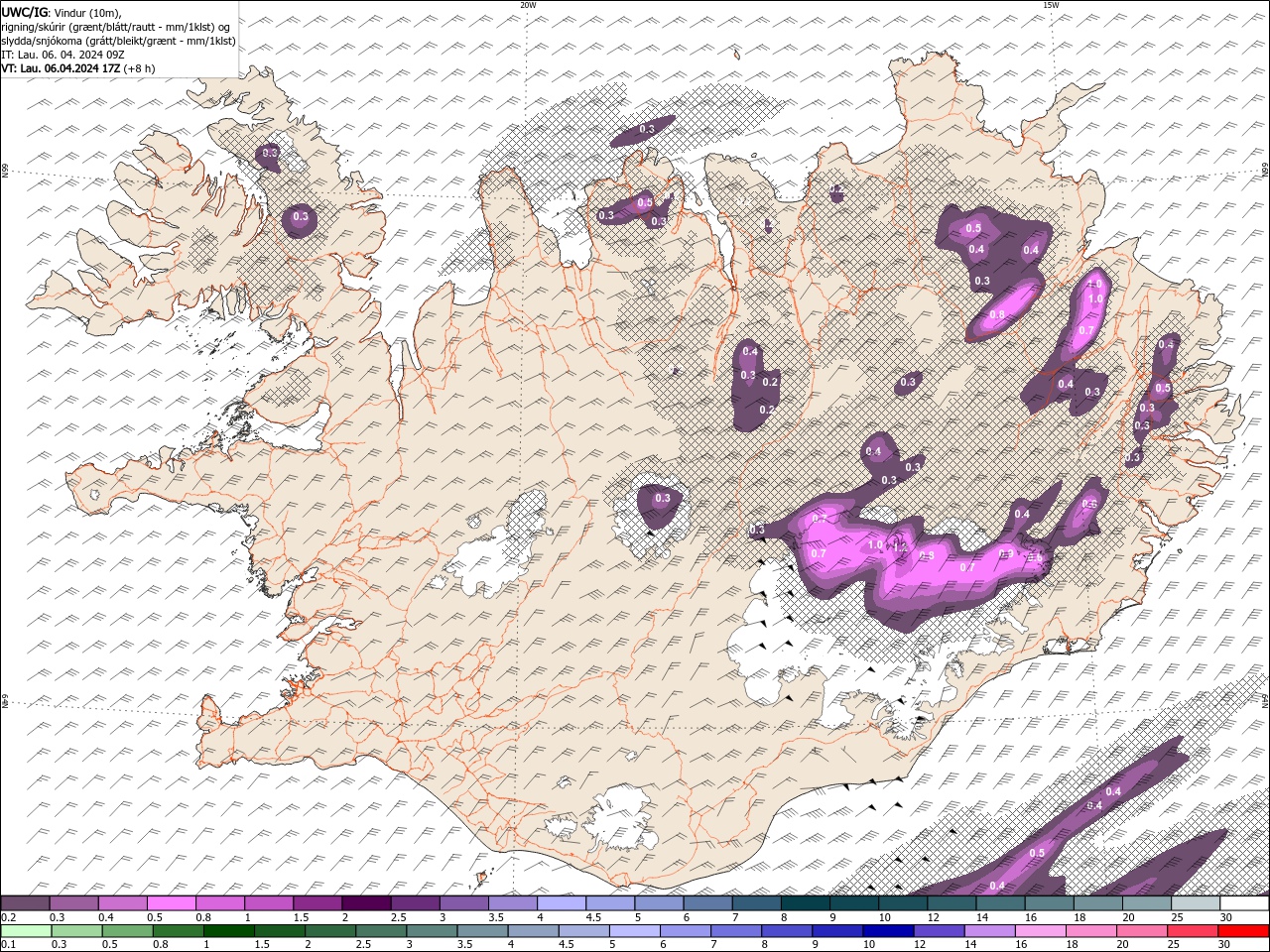
Task: Click the 'VT: Lau. 06.04.2024 17Z' valid-time text
Action: [61, 68]
